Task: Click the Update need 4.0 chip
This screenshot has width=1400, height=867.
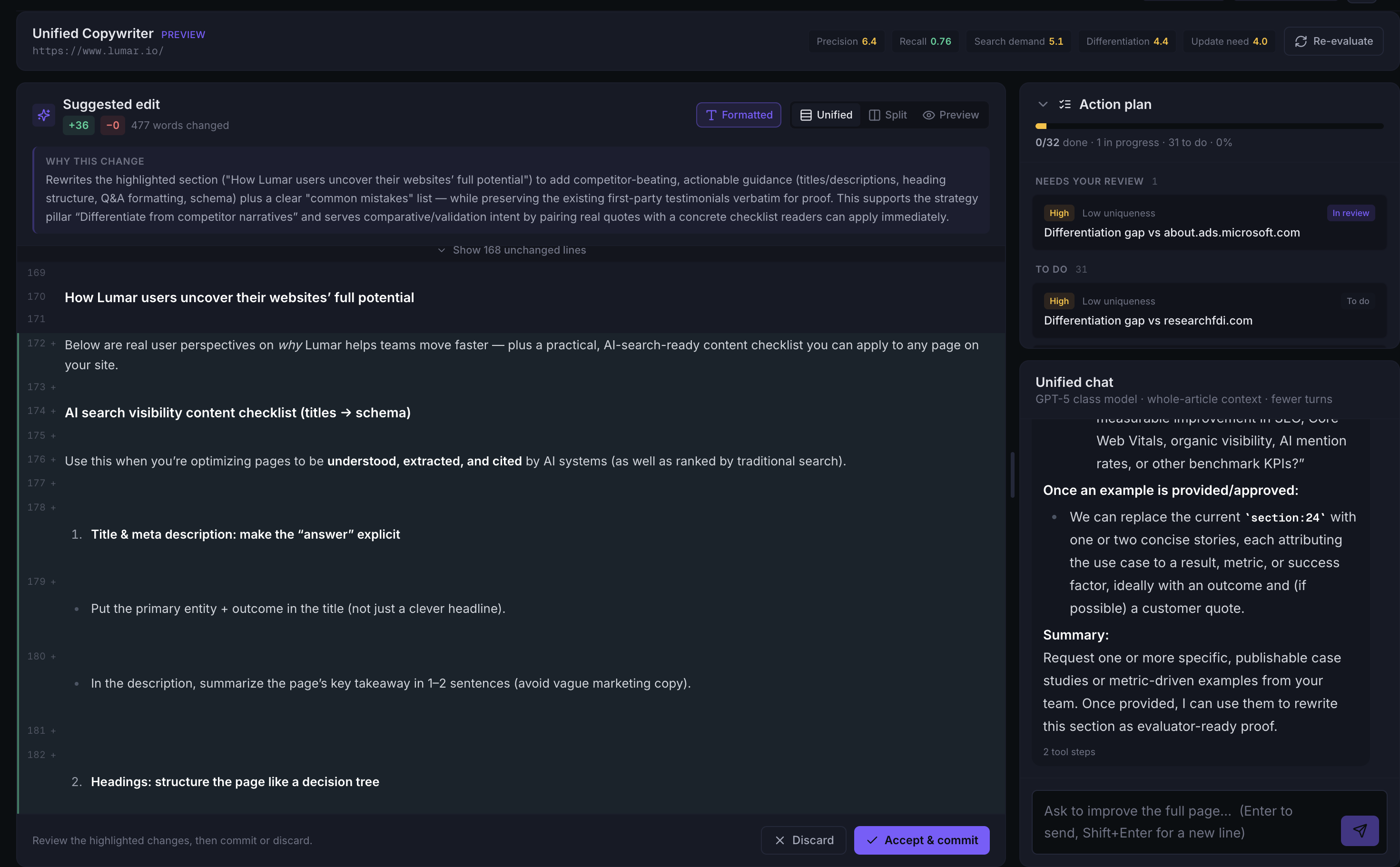Action: coord(1229,41)
